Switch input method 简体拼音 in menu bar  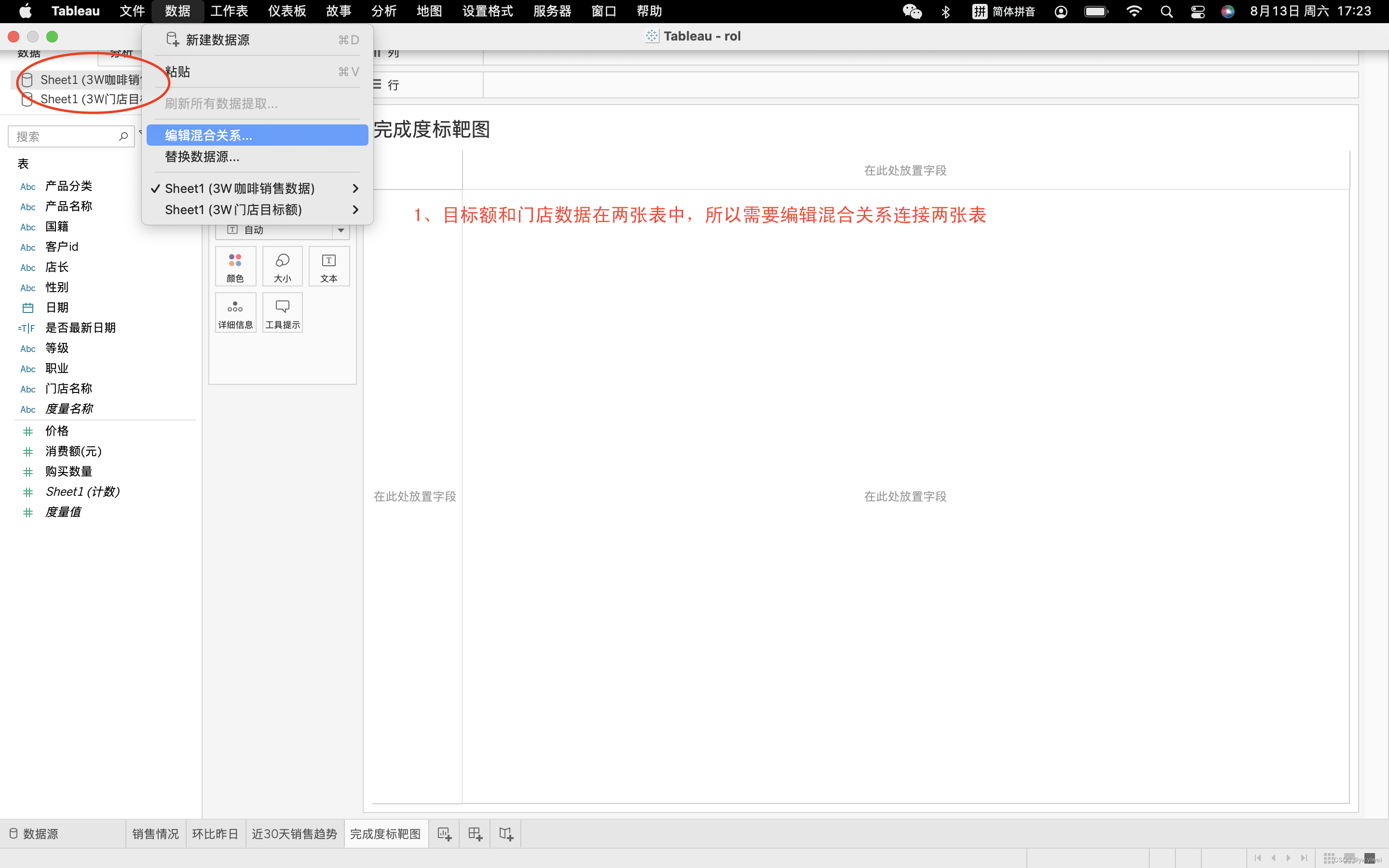(x=1003, y=12)
